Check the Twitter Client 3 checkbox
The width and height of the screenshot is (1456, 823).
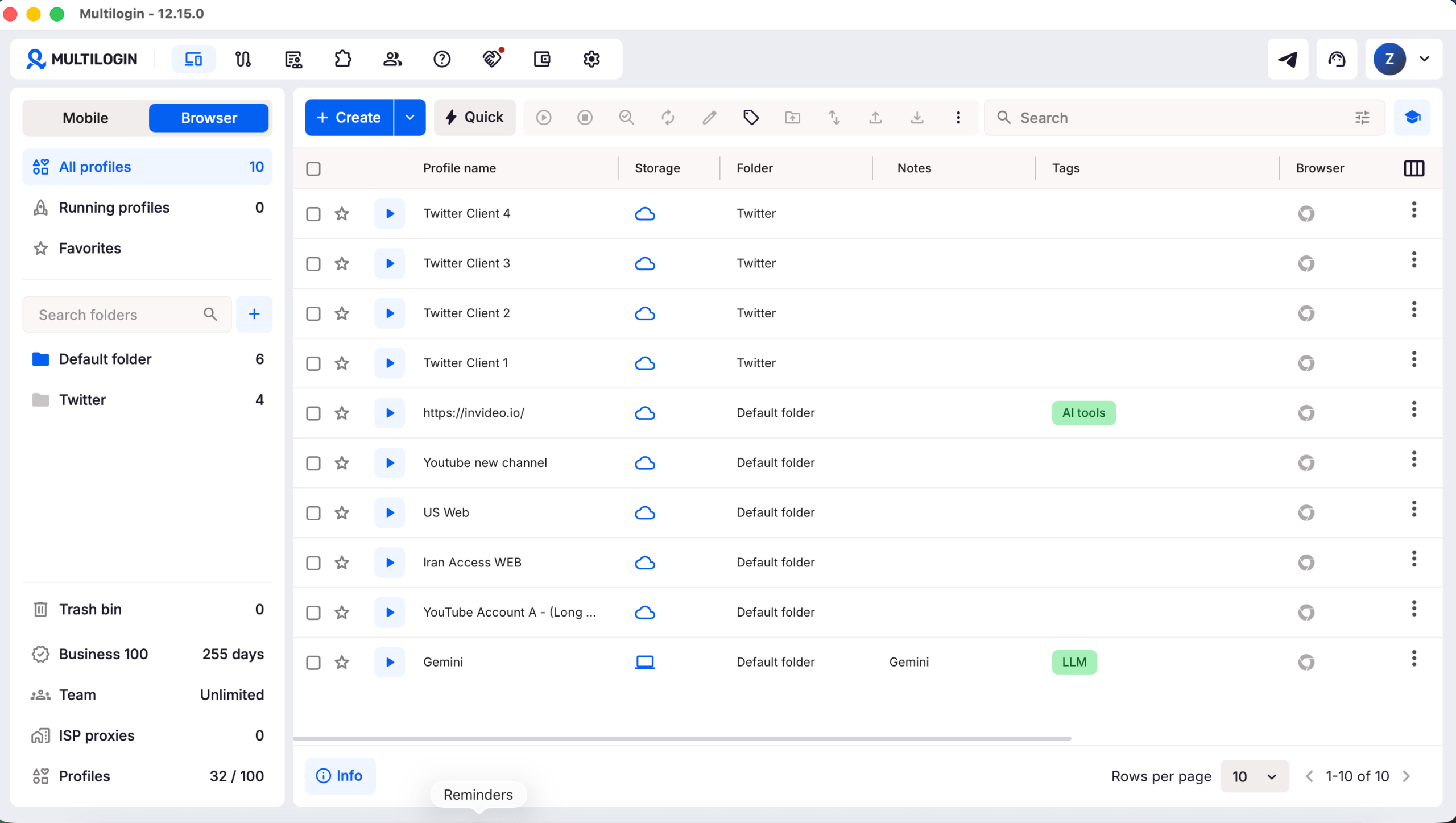pos(313,264)
